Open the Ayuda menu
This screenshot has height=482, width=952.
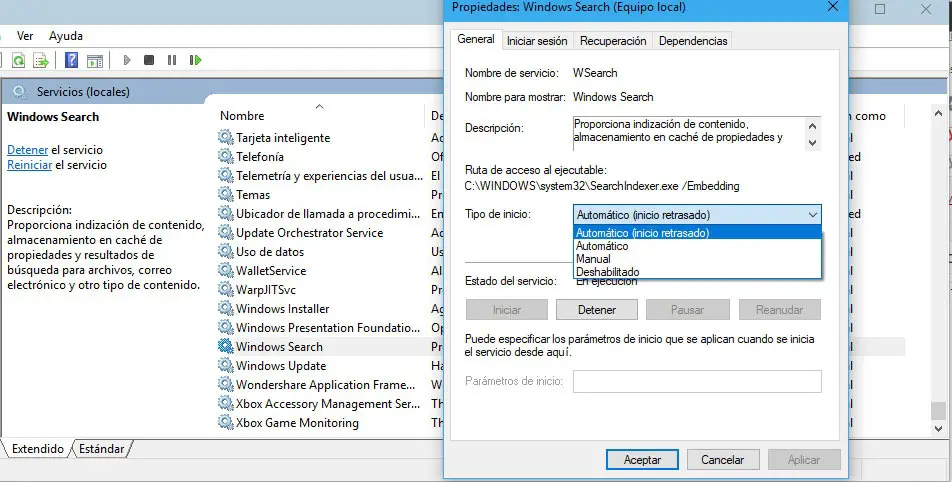point(66,36)
